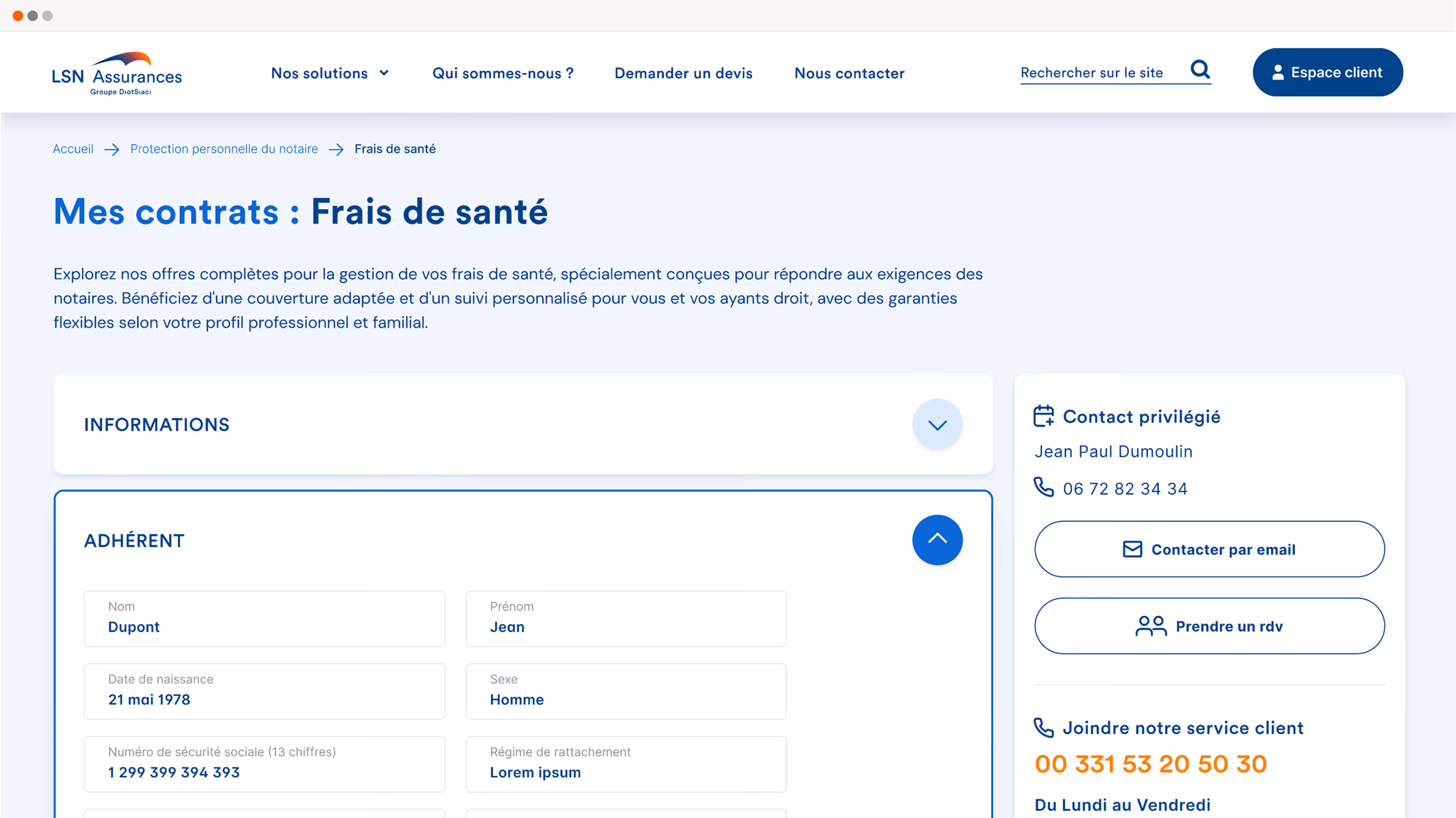Image resolution: width=1456 pixels, height=818 pixels.
Task: Open Protection personnelle du notaire breadcrumb
Action: click(x=224, y=149)
